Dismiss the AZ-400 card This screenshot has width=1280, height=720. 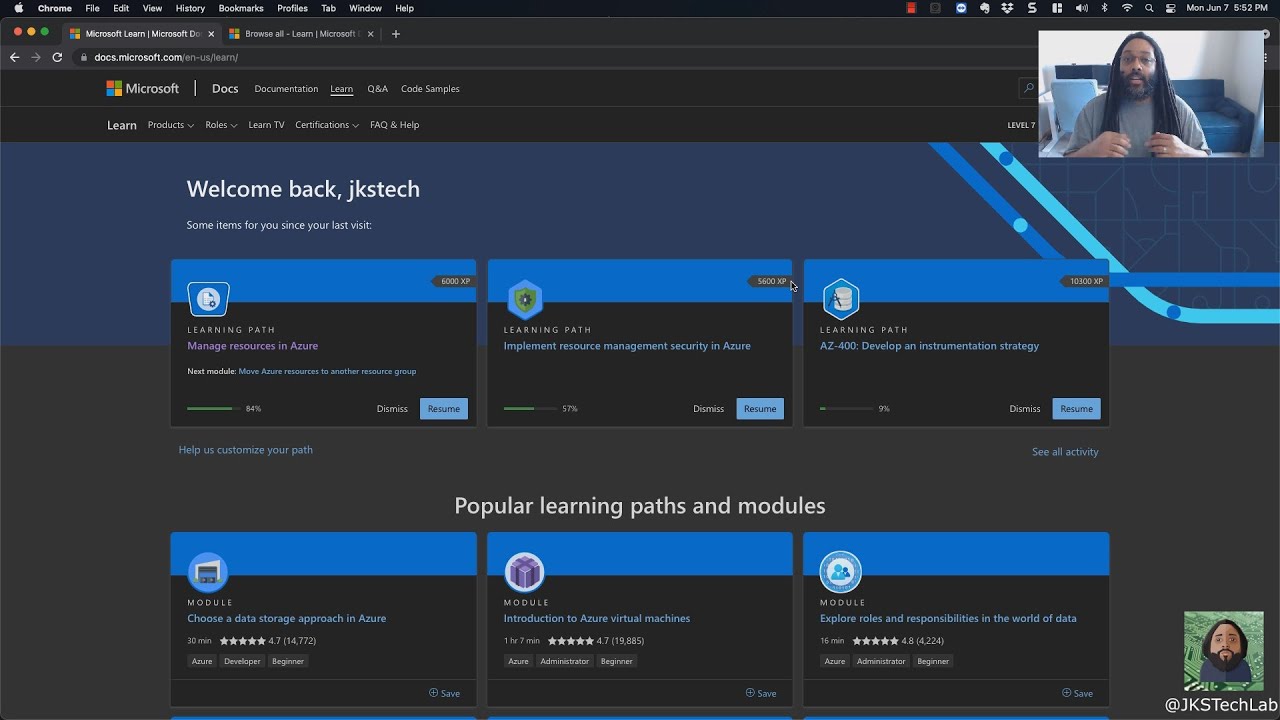(x=1025, y=409)
